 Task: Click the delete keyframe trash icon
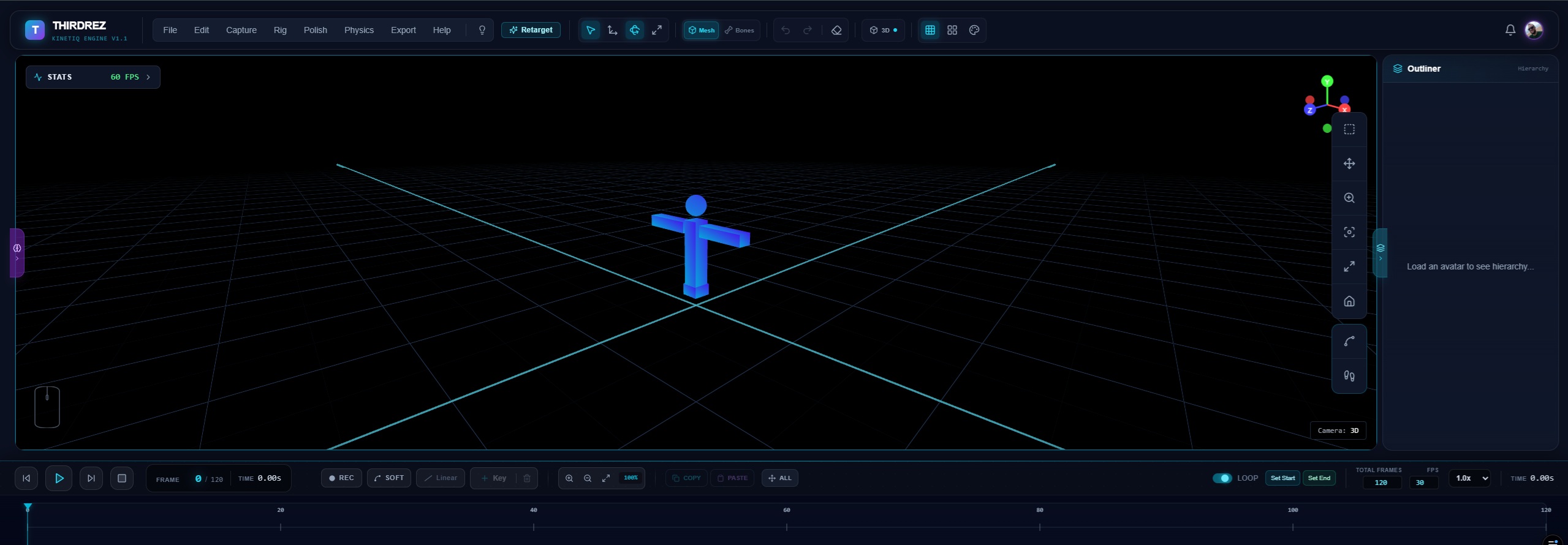pos(527,478)
